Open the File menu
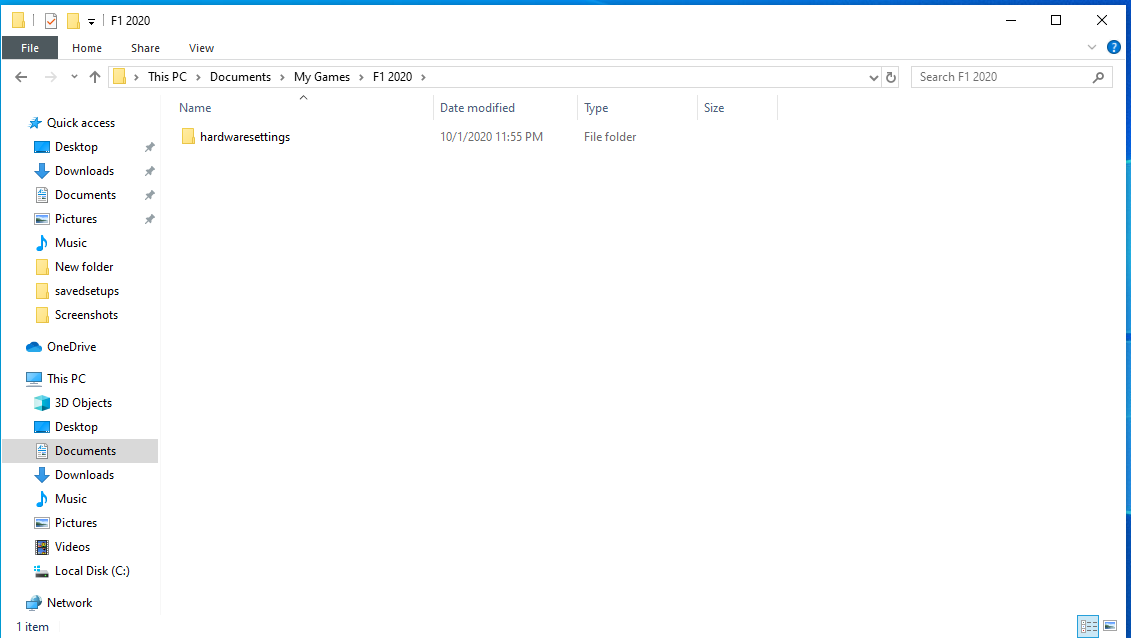The width and height of the screenshot is (1131, 638). [x=30, y=48]
